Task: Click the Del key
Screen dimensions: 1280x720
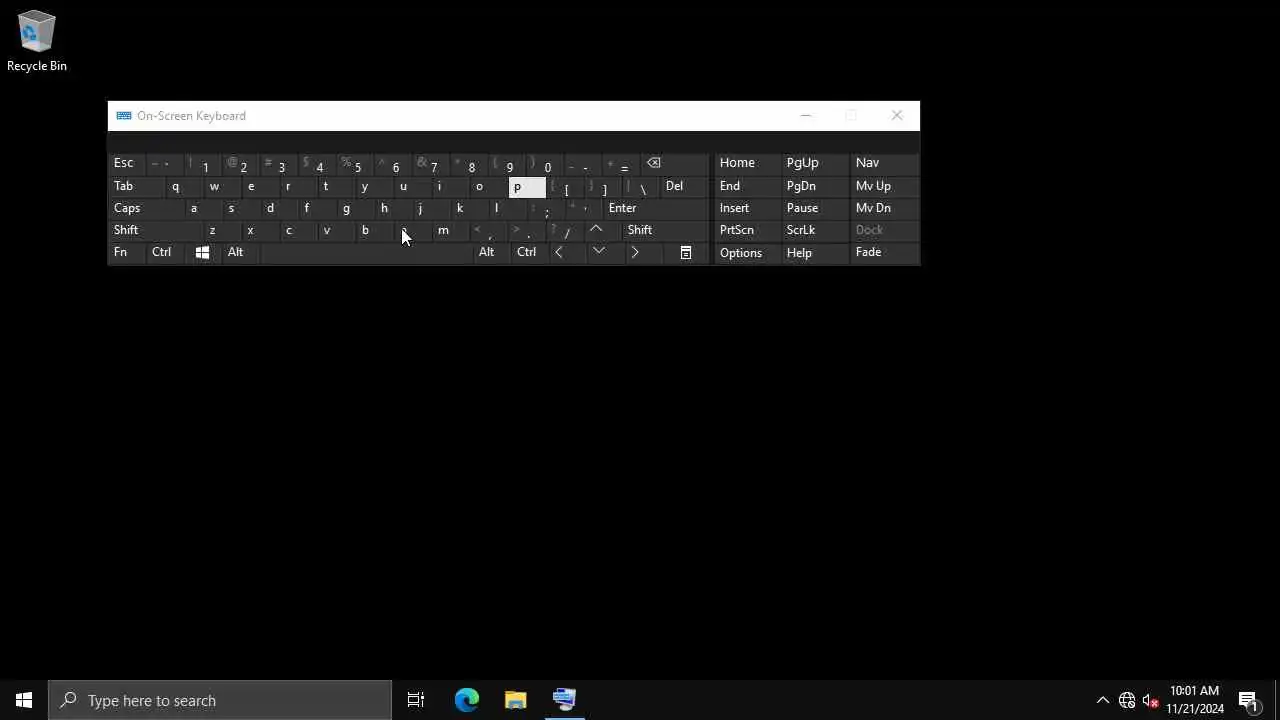Action: tap(684, 186)
